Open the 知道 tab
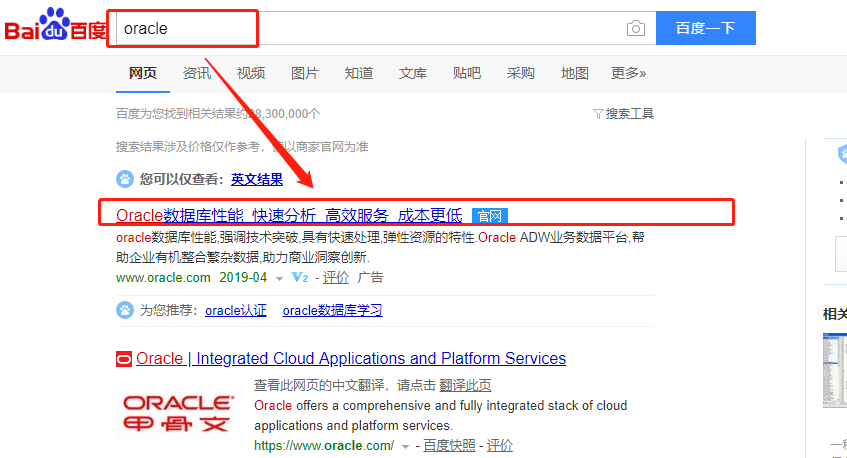This screenshot has width=847, height=458. [359, 73]
